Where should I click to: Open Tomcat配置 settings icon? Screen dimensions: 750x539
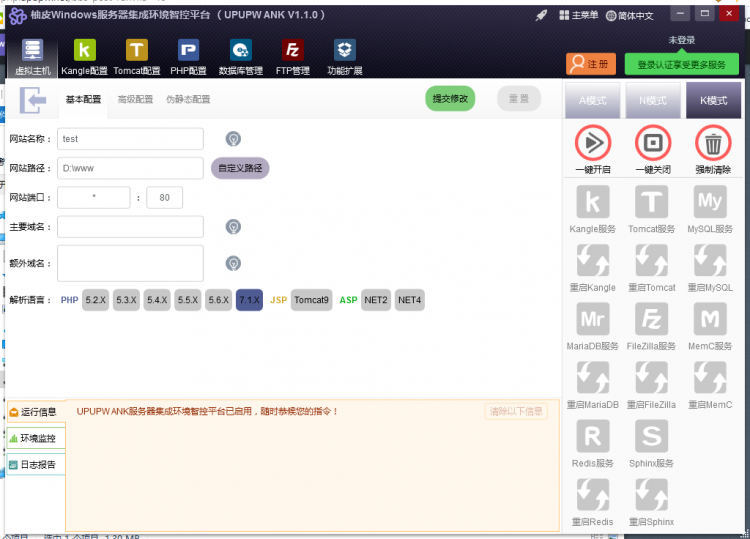coord(136,52)
